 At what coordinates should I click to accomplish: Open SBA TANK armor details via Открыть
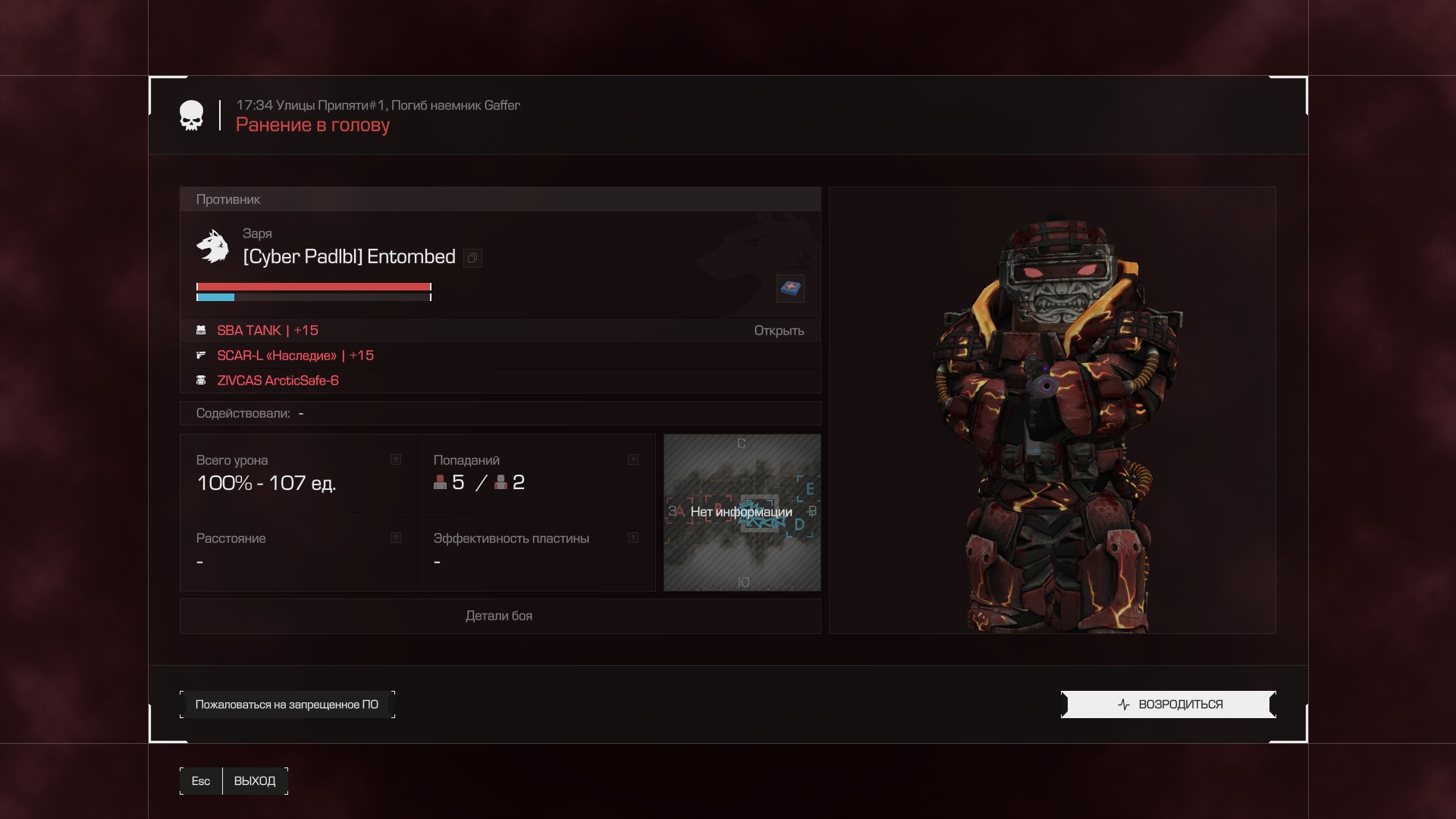click(x=779, y=331)
